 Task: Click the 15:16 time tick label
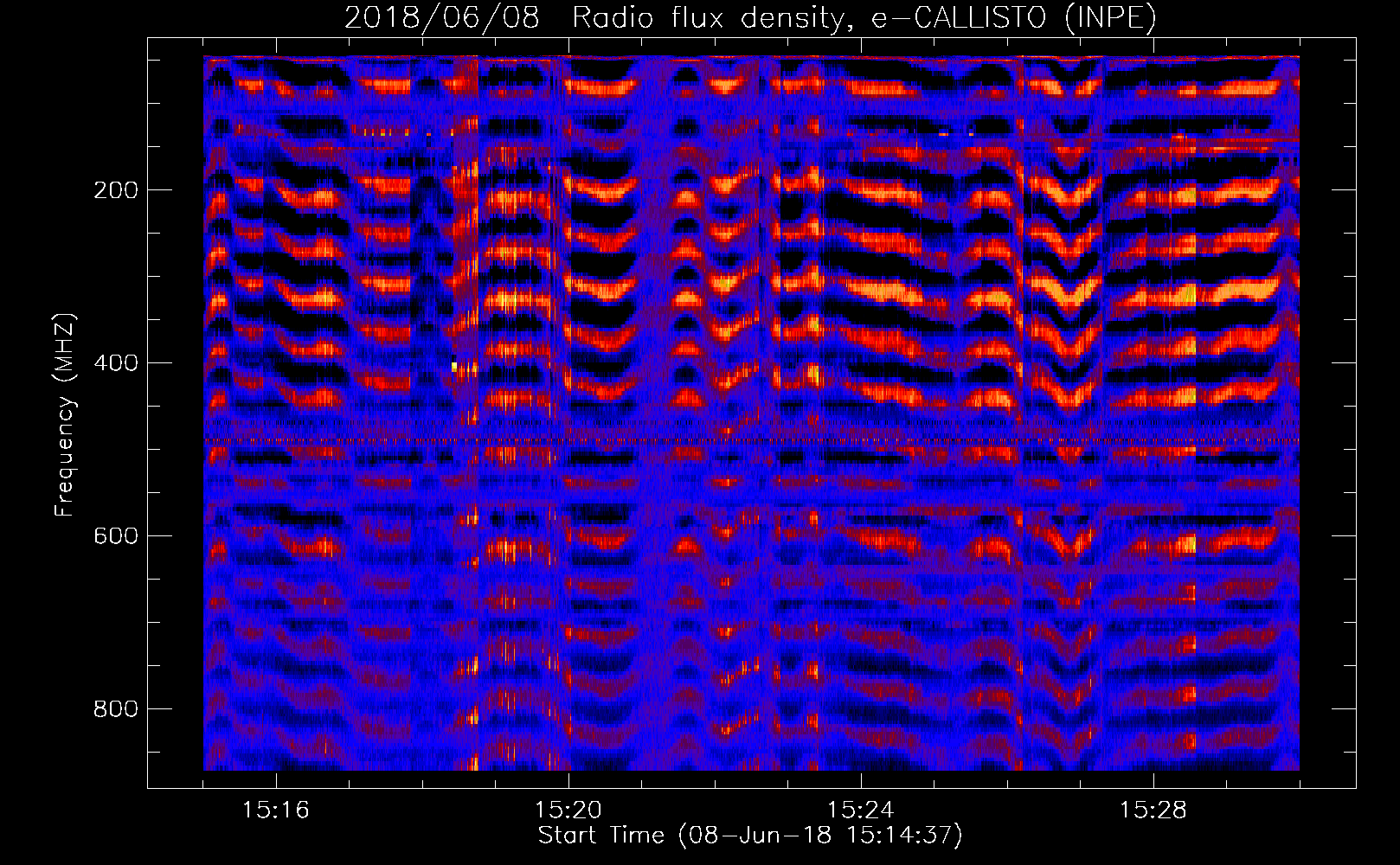click(x=276, y=811)
